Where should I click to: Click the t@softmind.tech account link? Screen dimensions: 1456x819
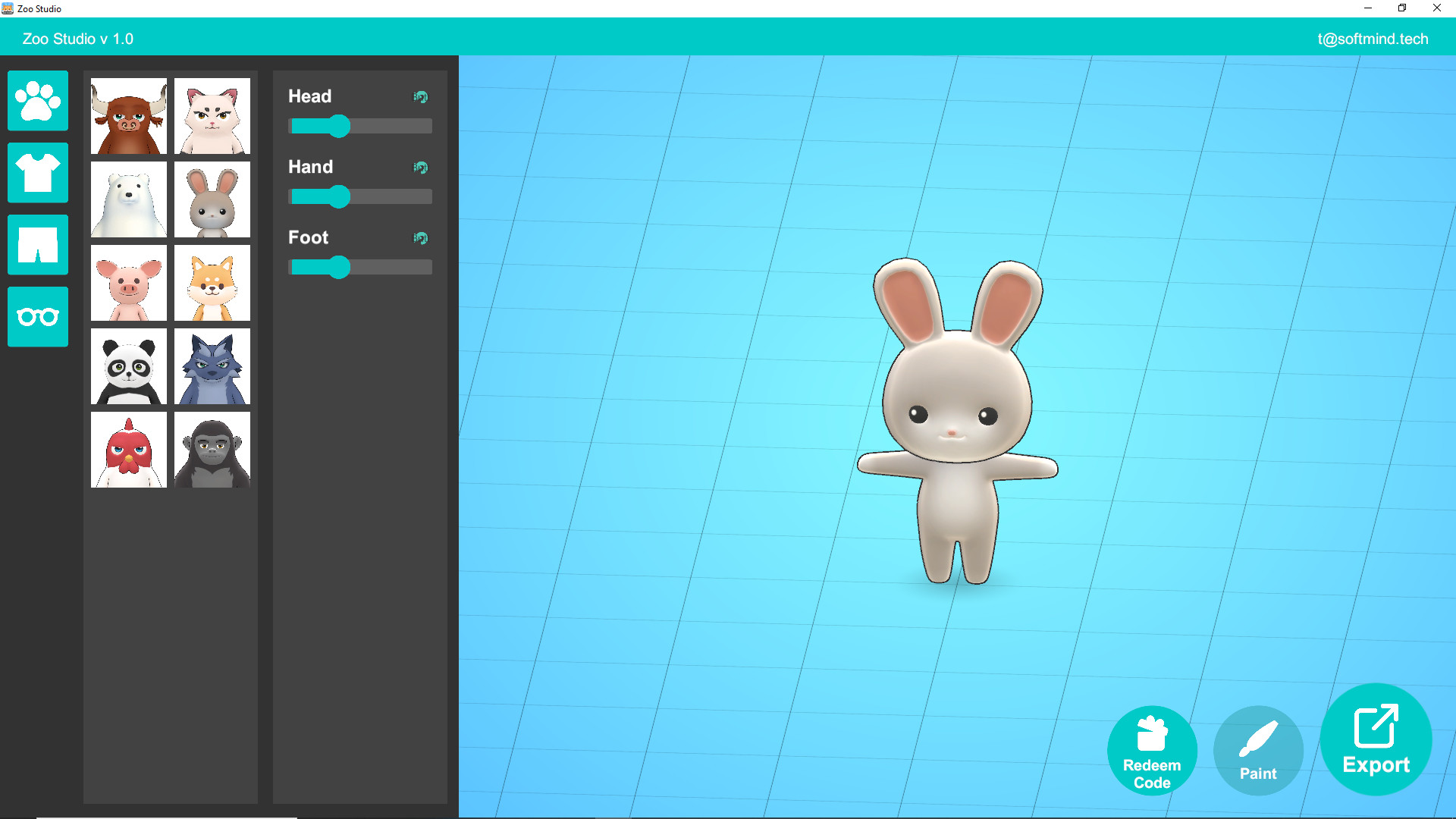[x=1373, y=39]
